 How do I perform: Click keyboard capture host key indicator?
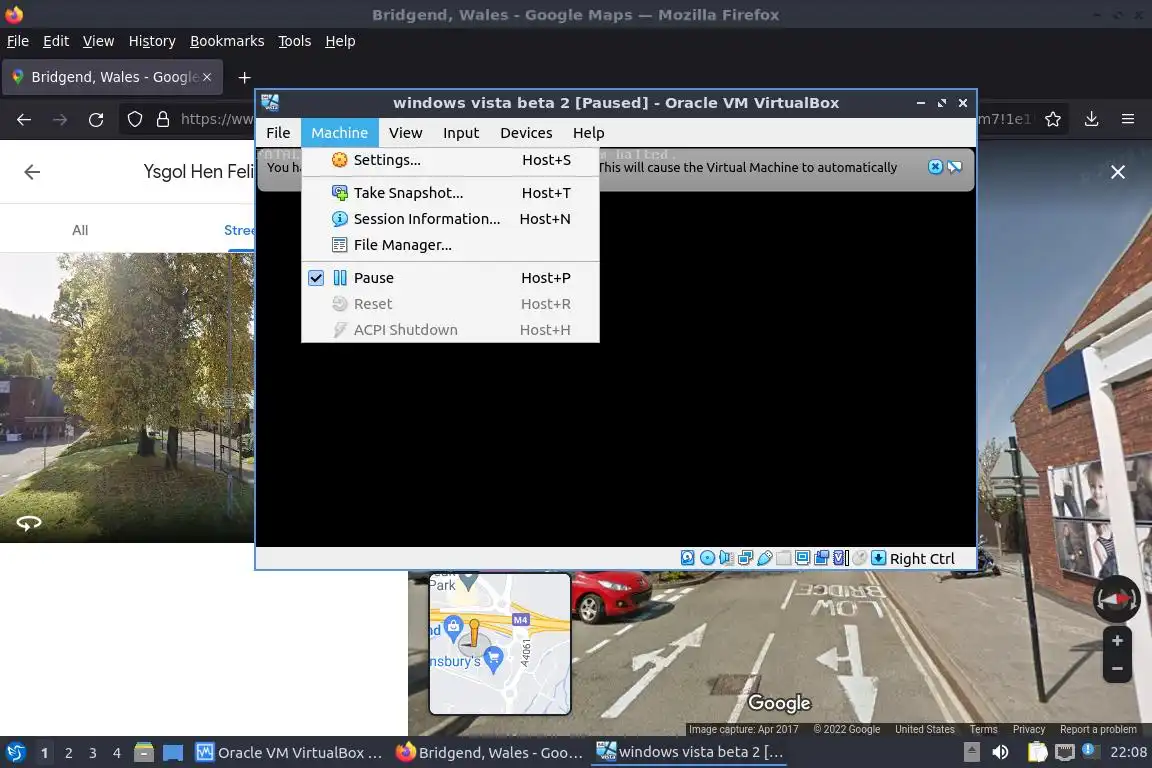click(x=879, y=558)
